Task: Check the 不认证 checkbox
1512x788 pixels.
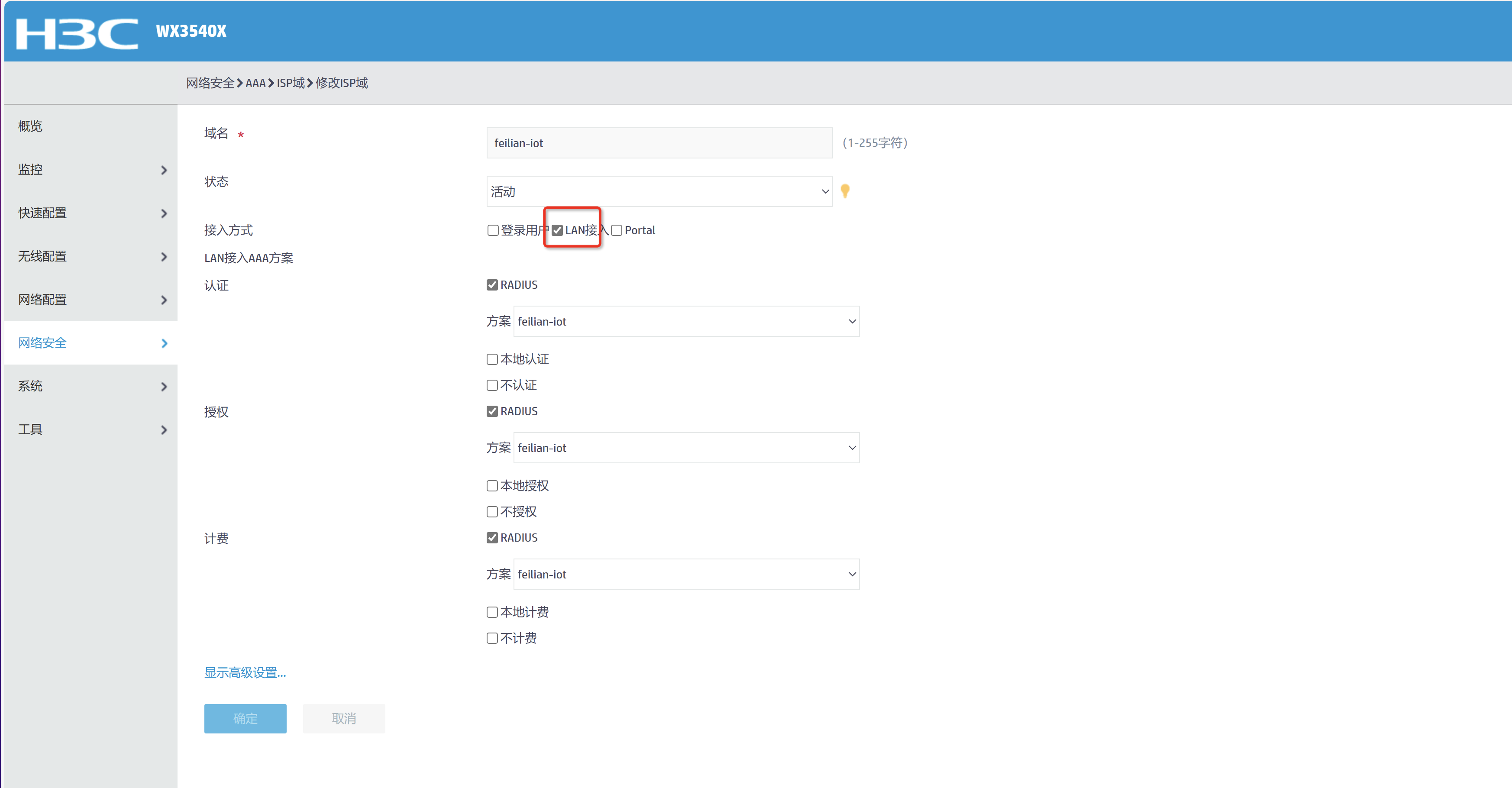Action: point(492,385)
